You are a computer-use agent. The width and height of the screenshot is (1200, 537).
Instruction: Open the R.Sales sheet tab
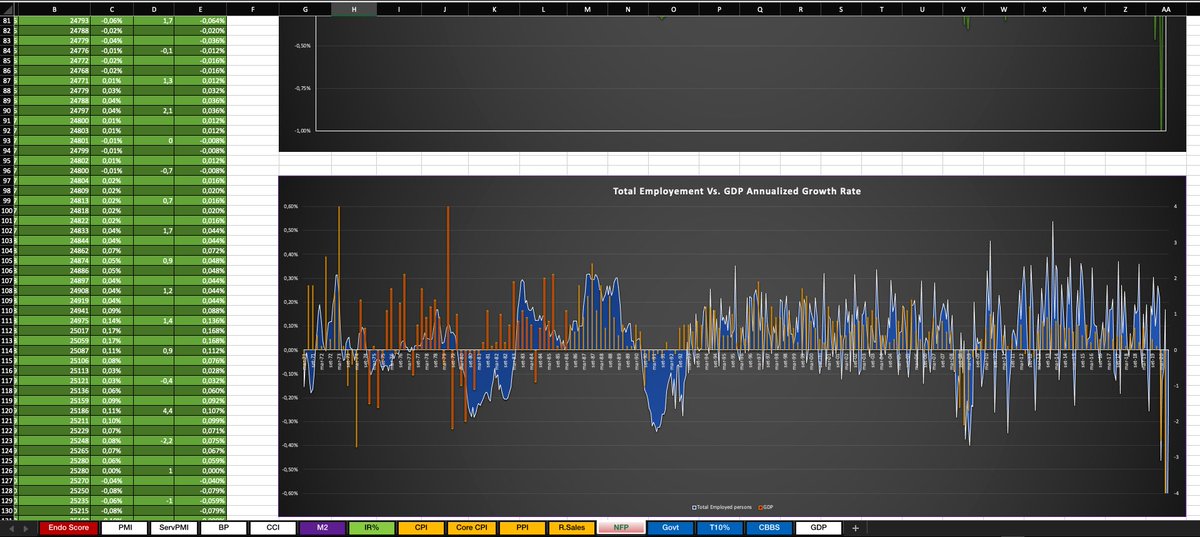(572, 527)
